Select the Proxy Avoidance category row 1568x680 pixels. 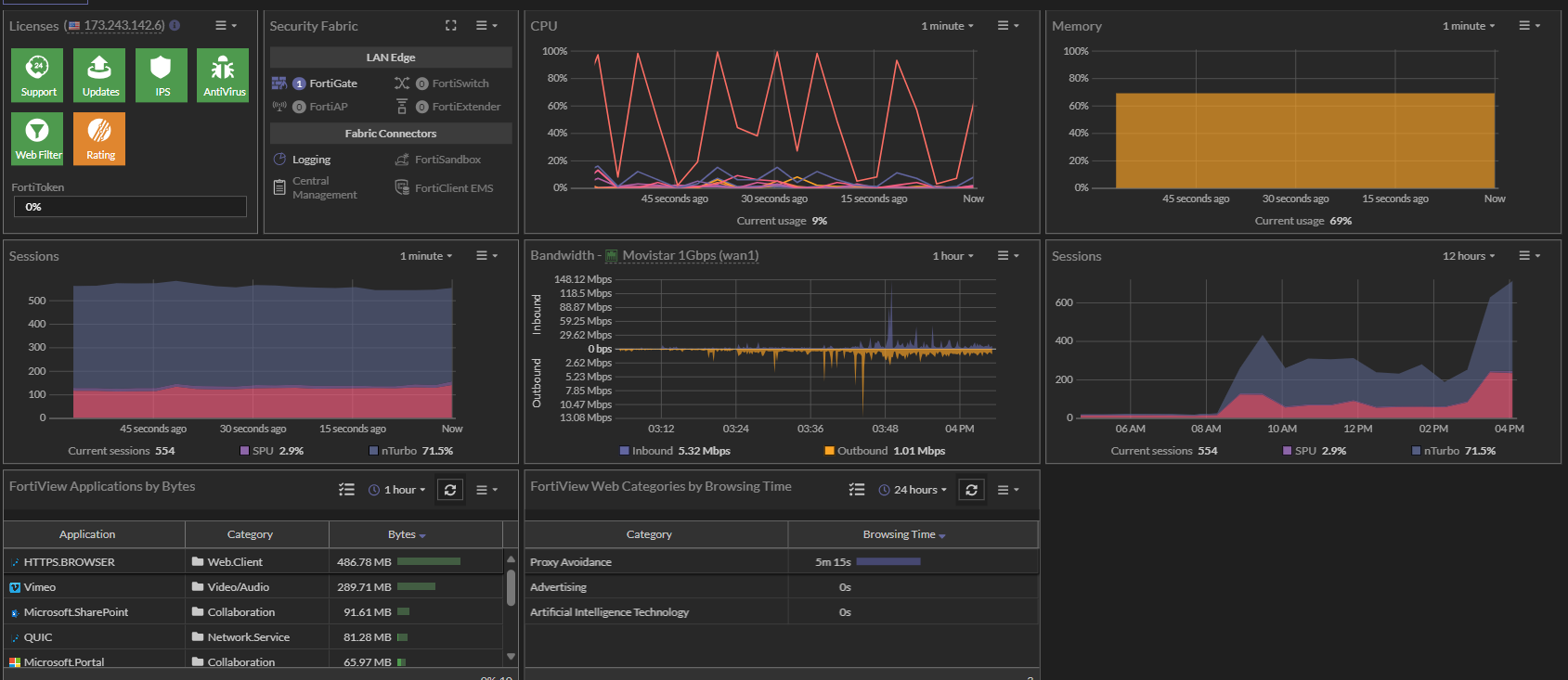(782, 562)
